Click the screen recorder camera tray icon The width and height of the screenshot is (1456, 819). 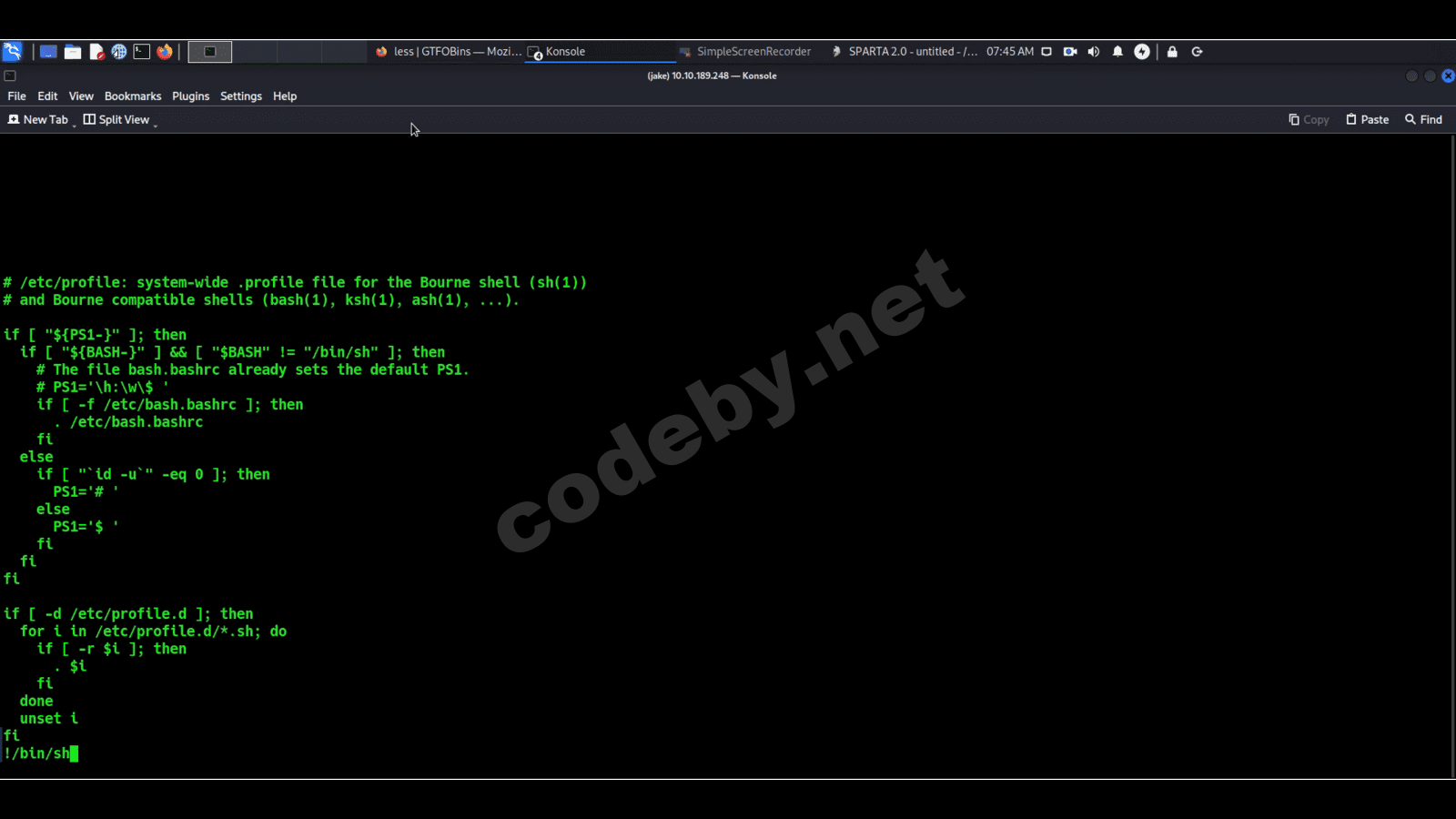(x=1070, y=52)
